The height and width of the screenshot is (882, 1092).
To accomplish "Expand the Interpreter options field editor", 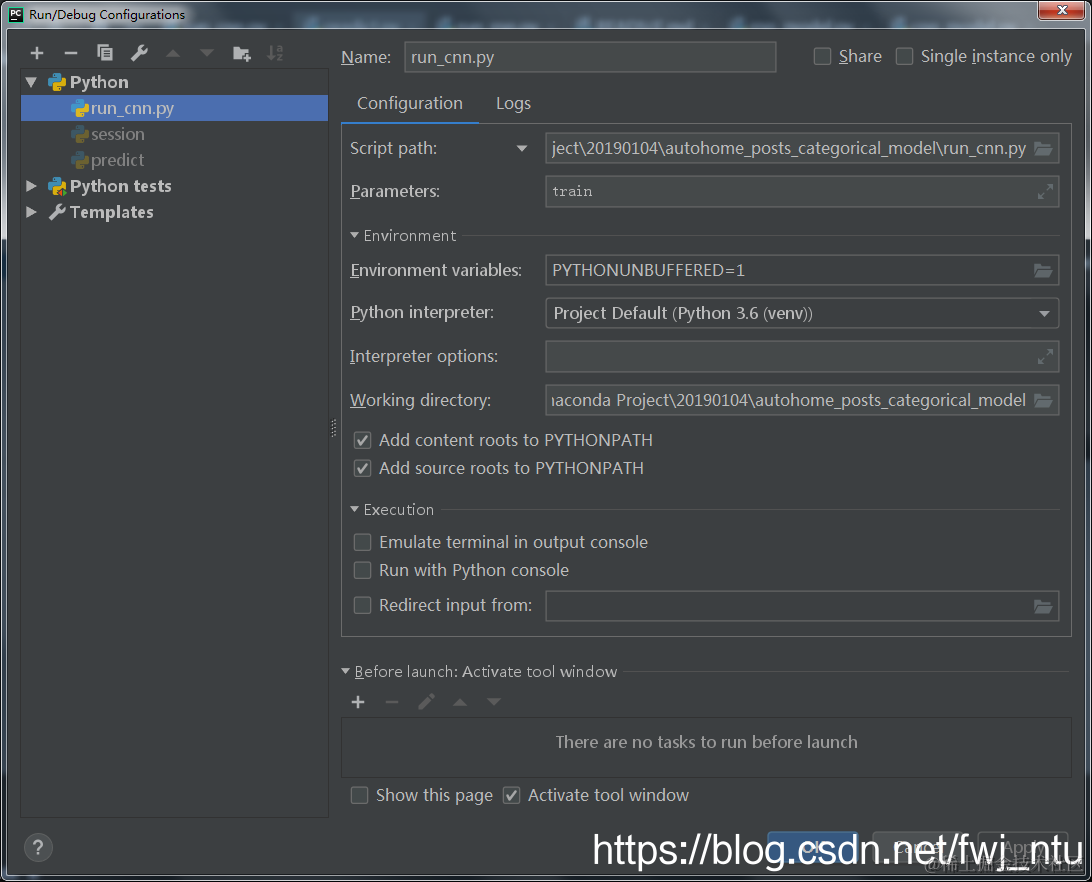I will [1045, 357].
